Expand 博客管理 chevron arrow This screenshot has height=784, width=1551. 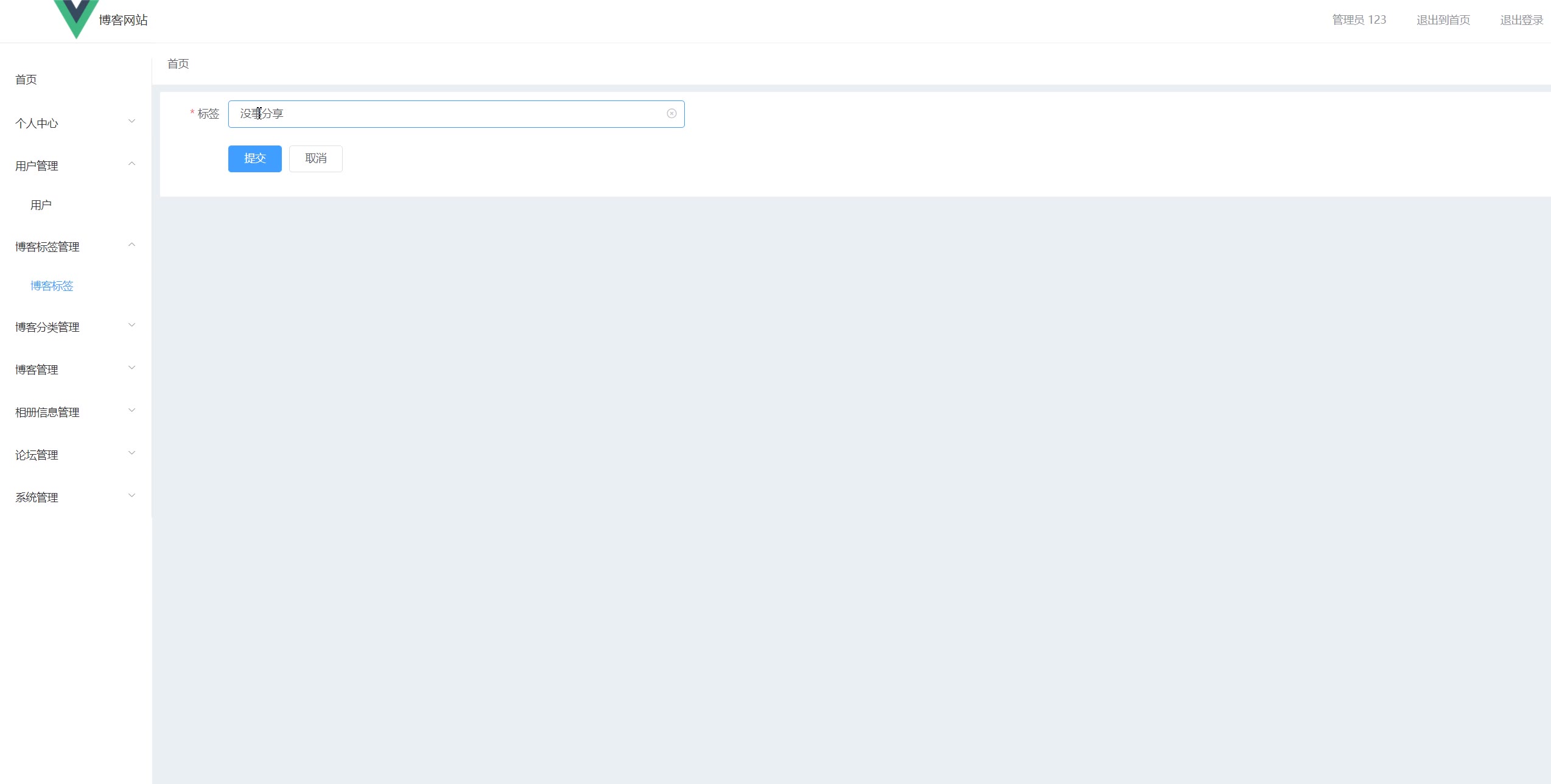(x=131, y=368)
